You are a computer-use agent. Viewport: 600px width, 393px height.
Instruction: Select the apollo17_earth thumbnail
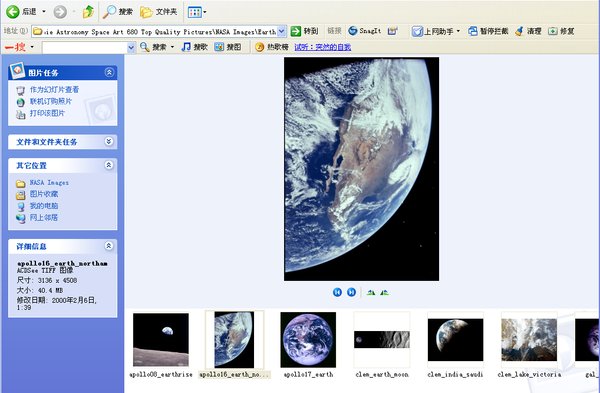[308, 340]
